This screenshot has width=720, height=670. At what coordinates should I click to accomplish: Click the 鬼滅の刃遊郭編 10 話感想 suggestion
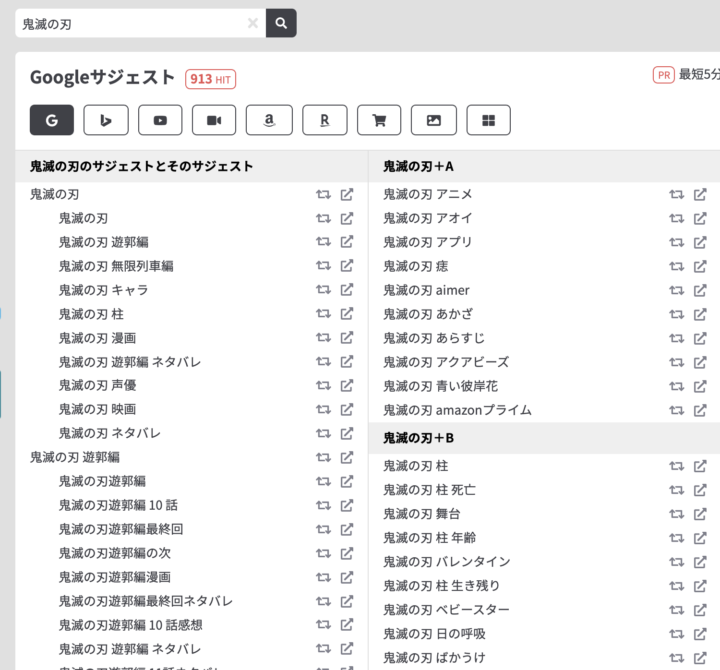[131, 625]
